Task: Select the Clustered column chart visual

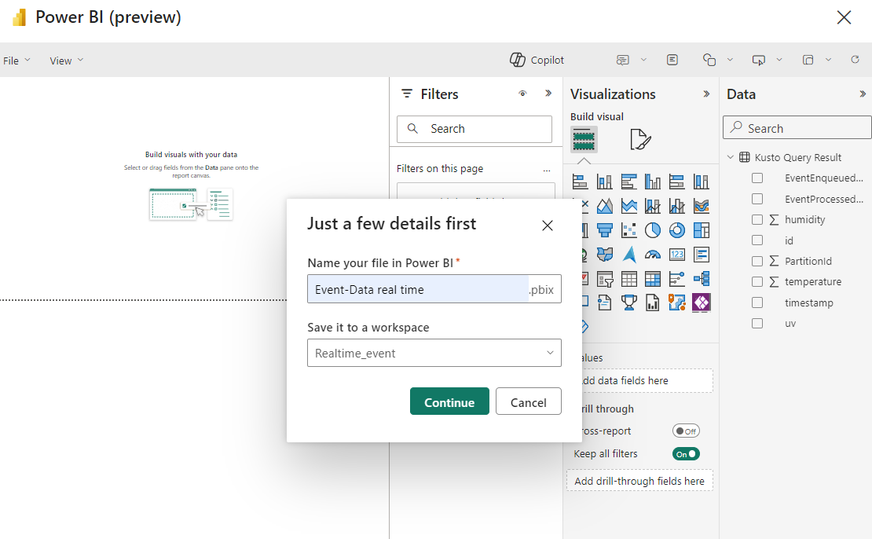Action: tap(653, 181)
